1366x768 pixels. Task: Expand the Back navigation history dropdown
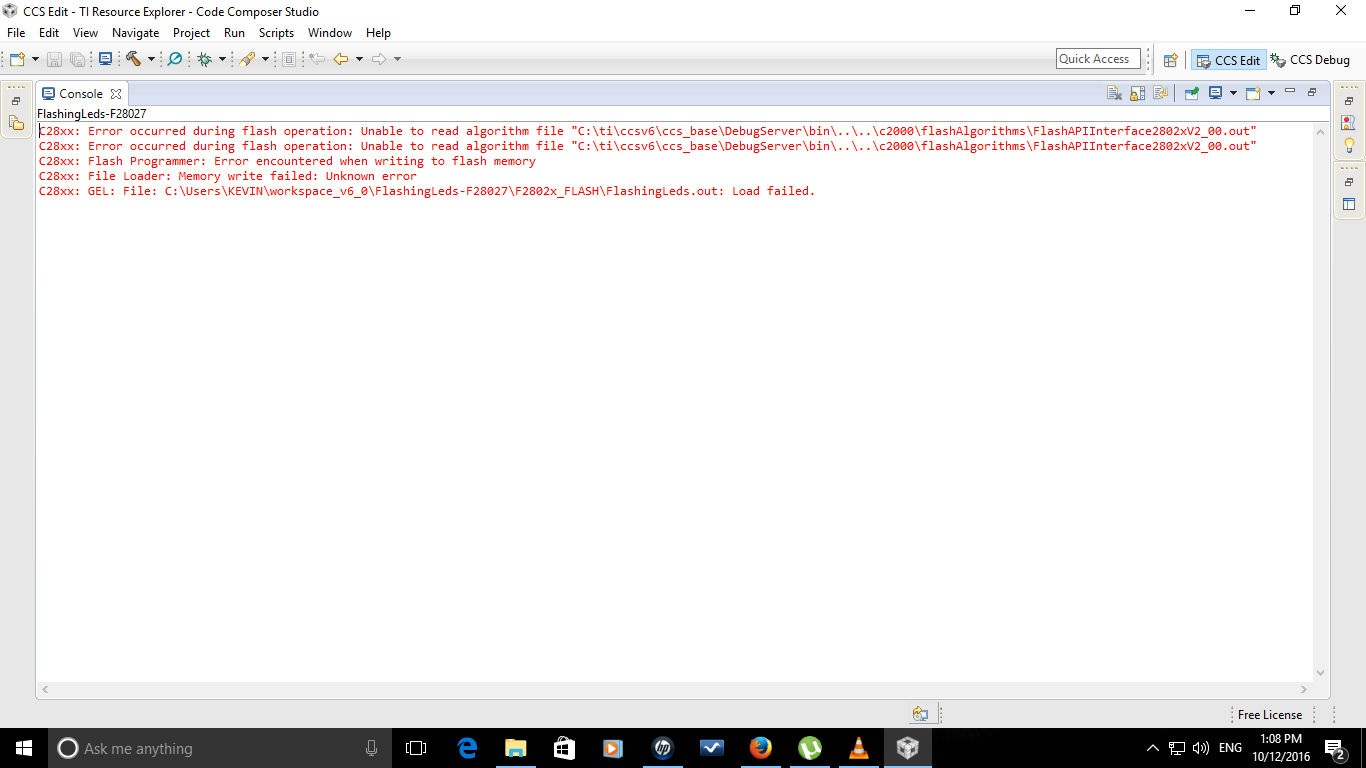(359, 59)
